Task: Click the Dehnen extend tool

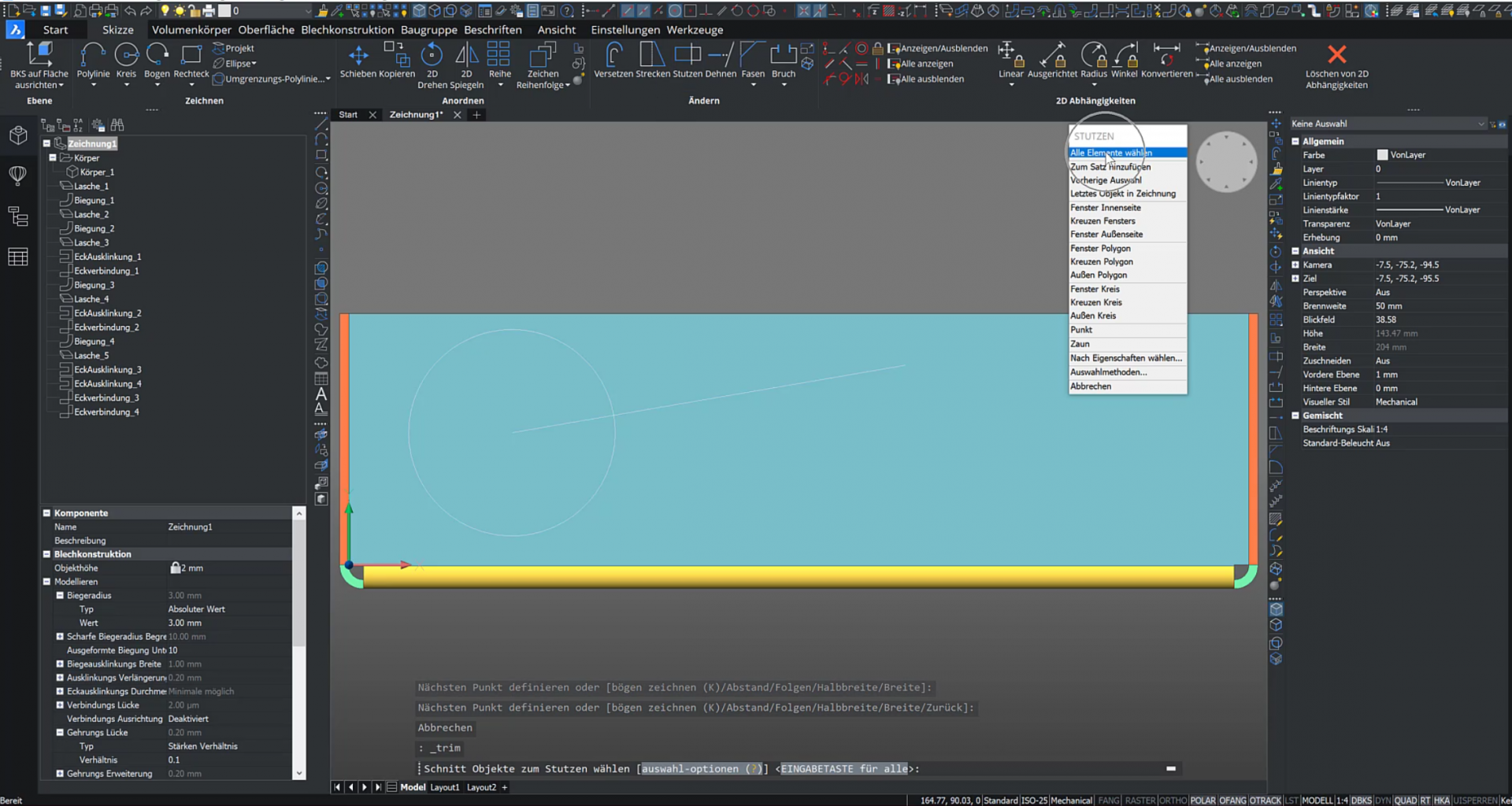Action: click(x=721, y=61)
